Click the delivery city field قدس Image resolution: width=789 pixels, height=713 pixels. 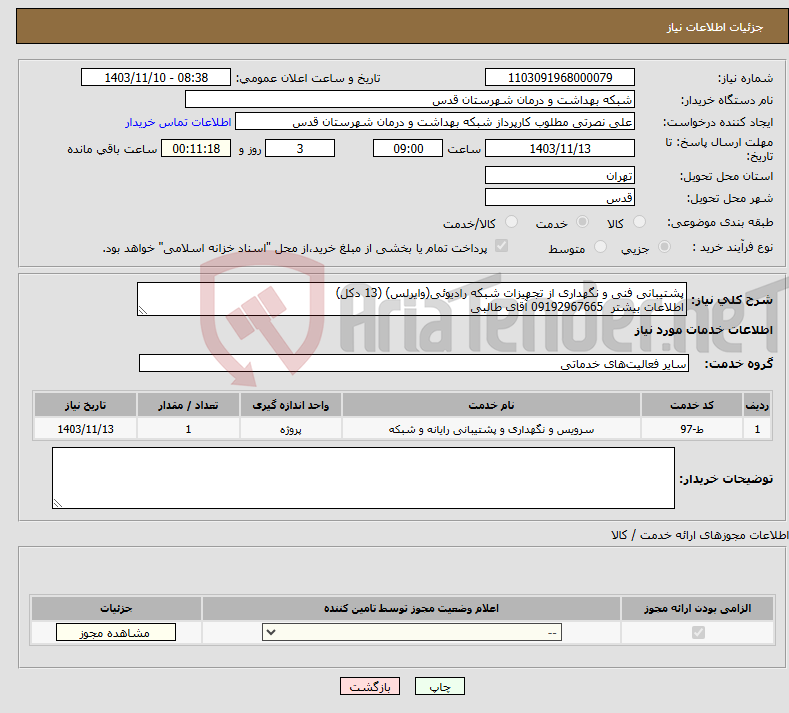[x=560, y=197]
